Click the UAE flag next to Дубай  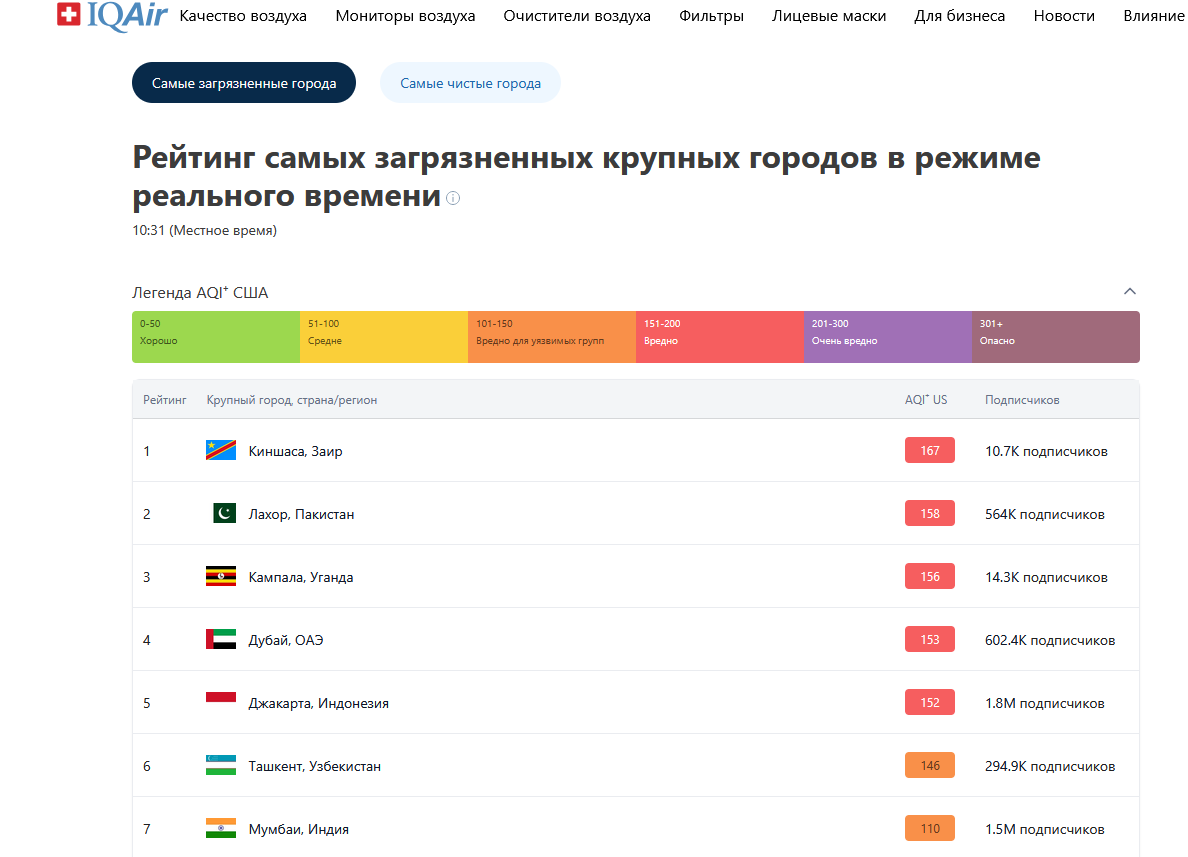tap(220, 639)
